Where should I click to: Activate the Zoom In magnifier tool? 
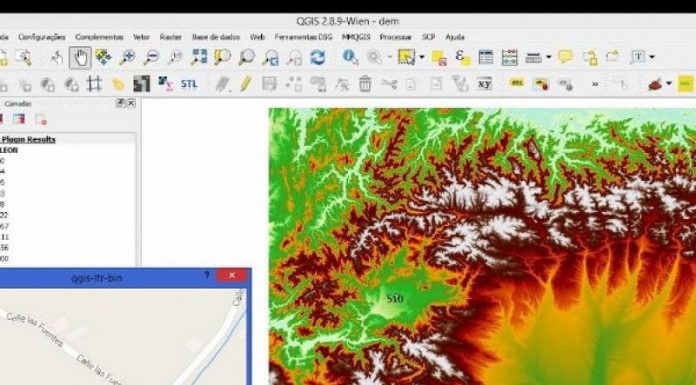(127, 57)
